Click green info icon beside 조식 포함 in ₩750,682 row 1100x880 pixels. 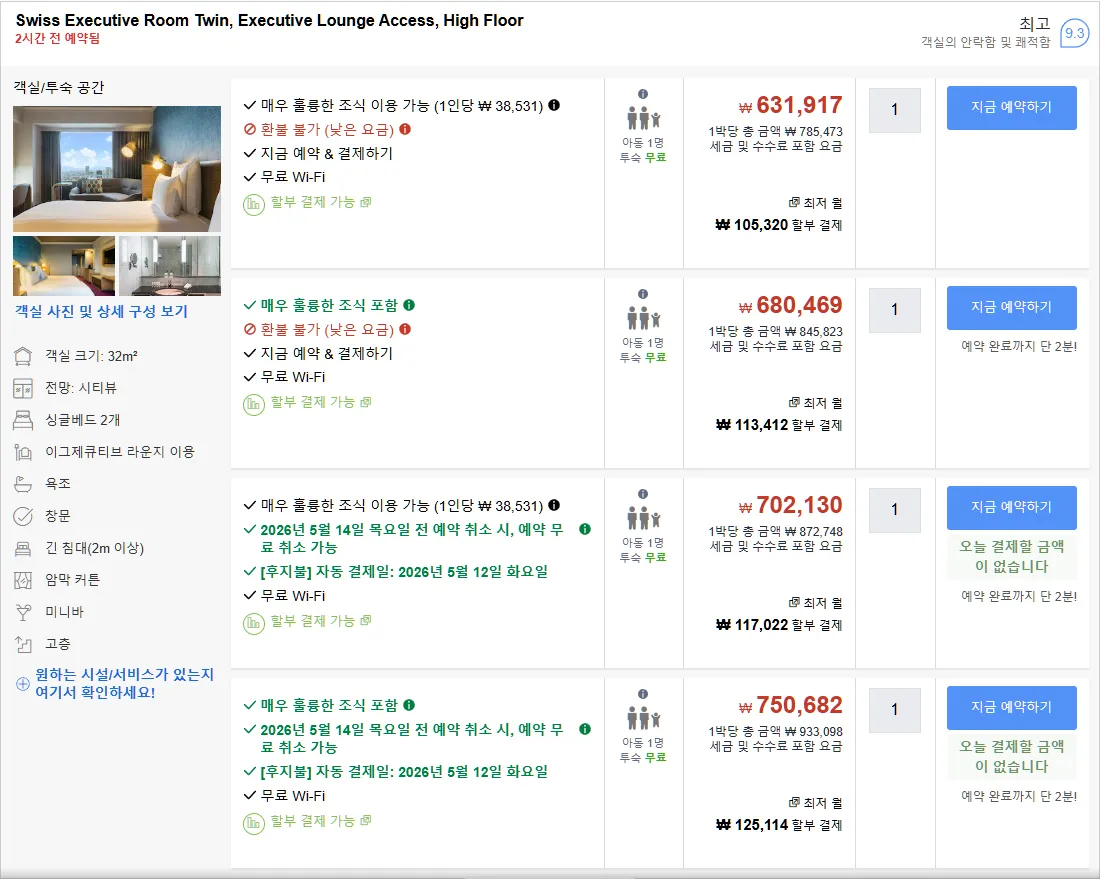click(409, 705)
